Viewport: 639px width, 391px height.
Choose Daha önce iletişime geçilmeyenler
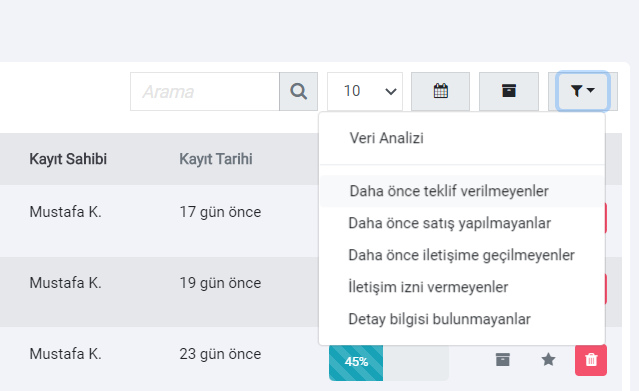(x=462, y=255)
